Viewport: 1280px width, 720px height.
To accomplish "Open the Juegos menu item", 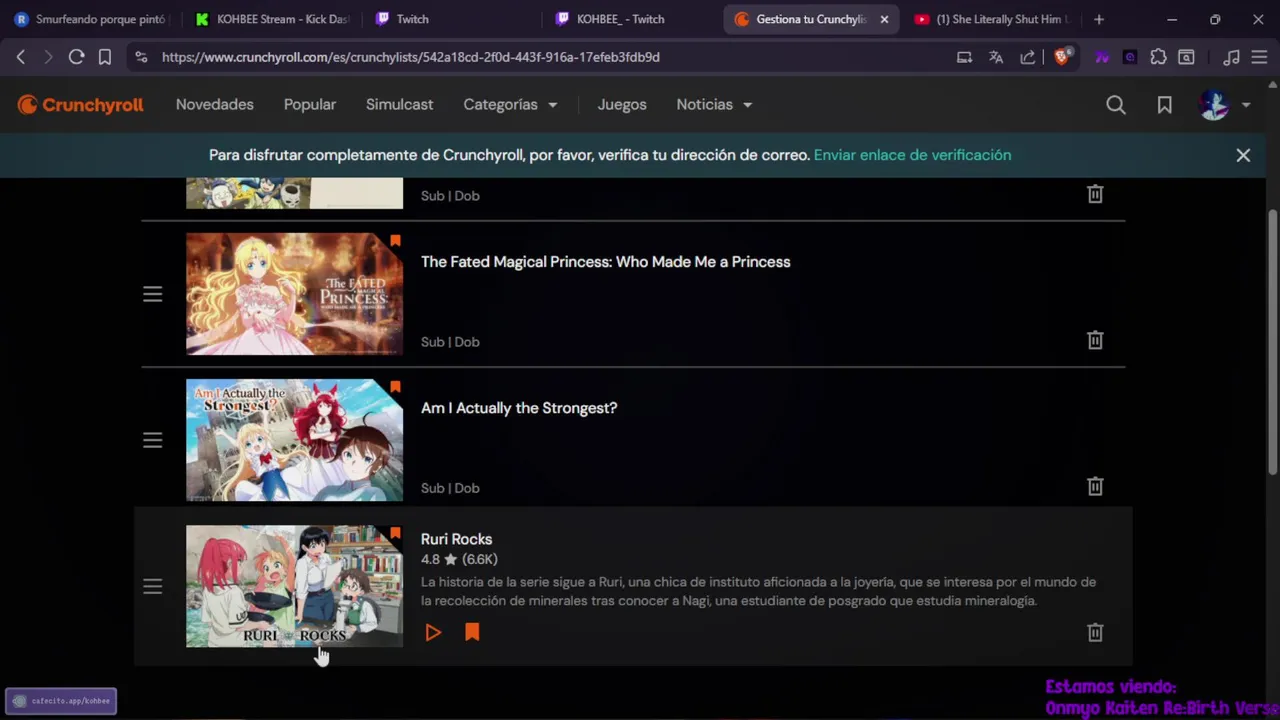I will pyautogui.click(x=622, y=105).
